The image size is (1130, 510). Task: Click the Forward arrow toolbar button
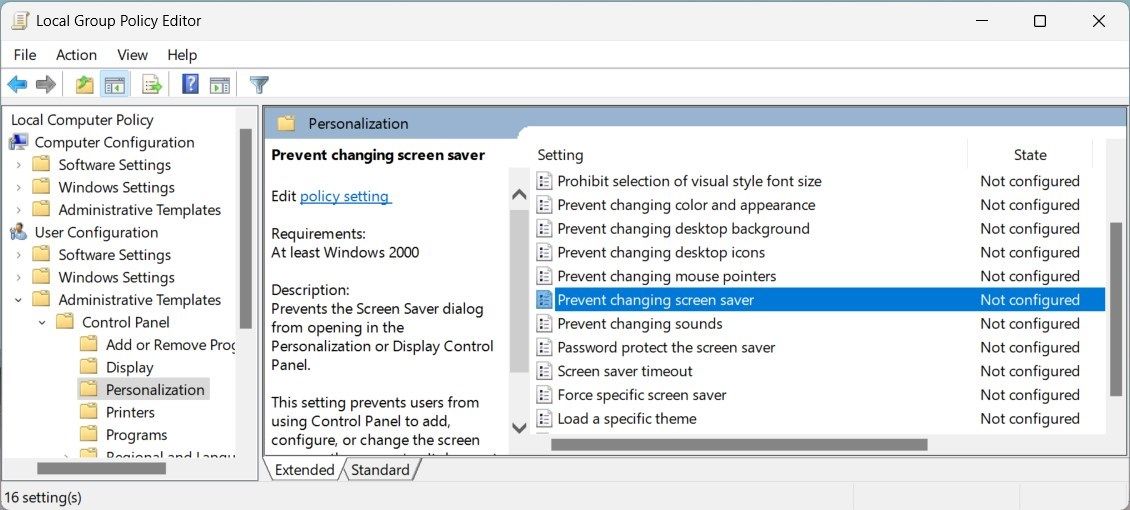tap(45, 85)
